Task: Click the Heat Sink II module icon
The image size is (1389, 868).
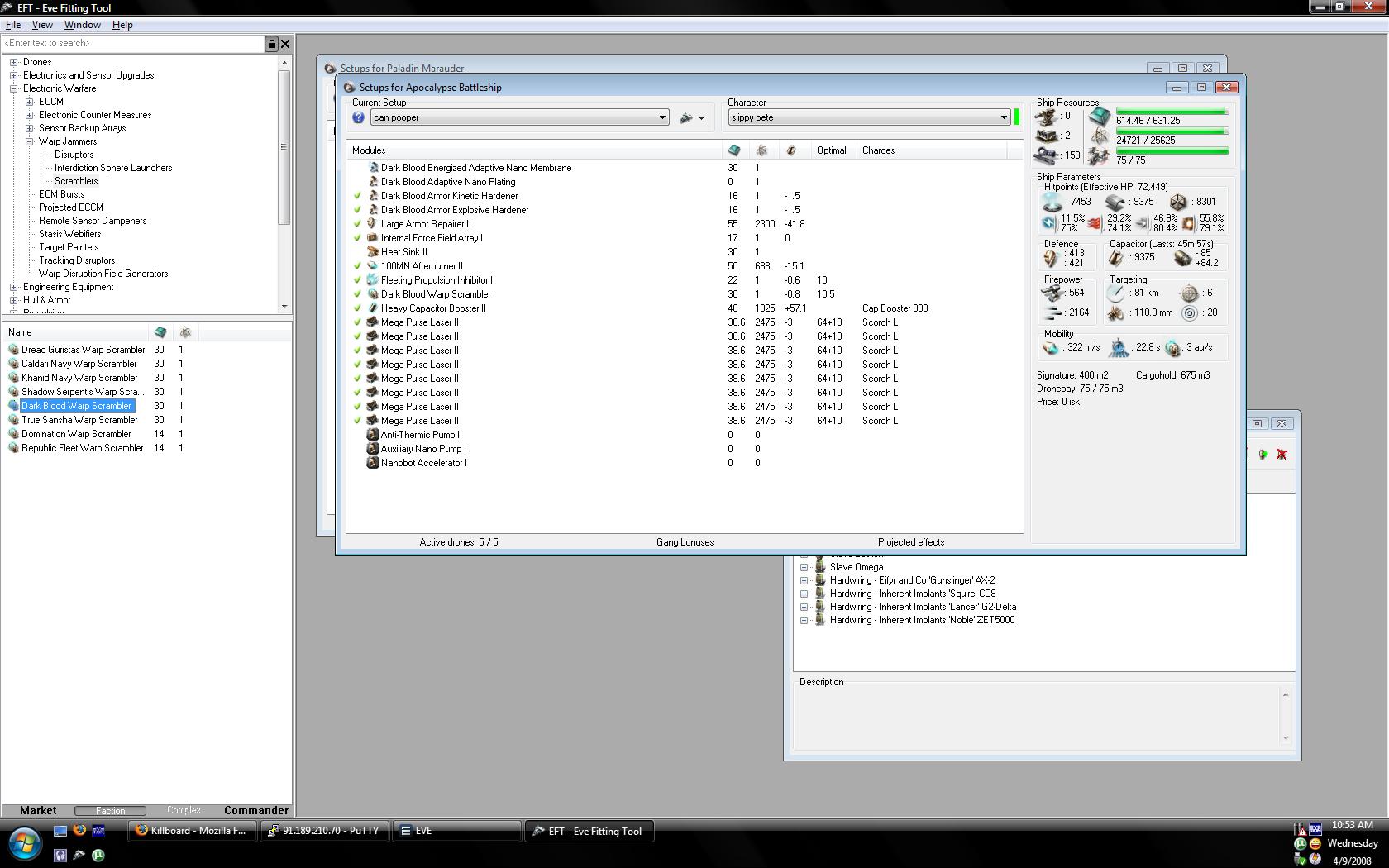Action: pyautogui.click(x=373, y=252)
